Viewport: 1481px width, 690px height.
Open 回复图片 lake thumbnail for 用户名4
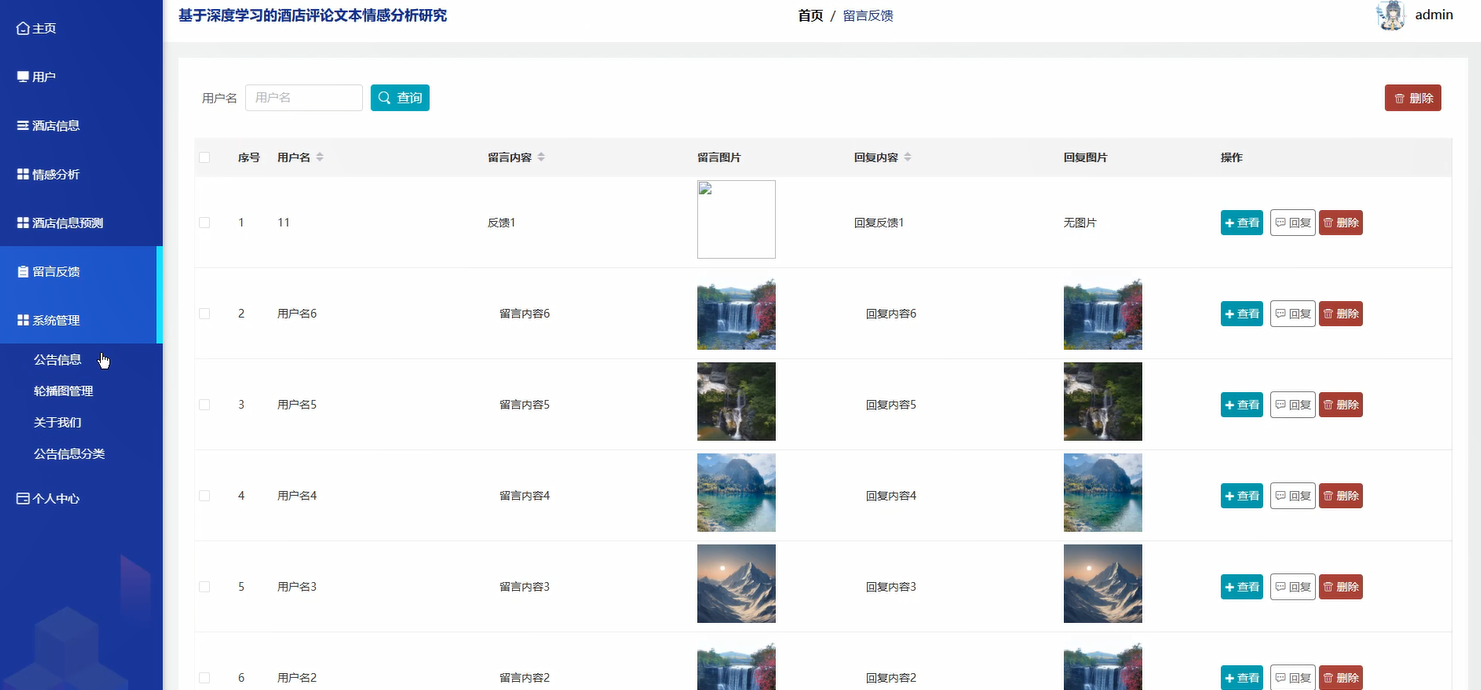[x=1103, y=492]
